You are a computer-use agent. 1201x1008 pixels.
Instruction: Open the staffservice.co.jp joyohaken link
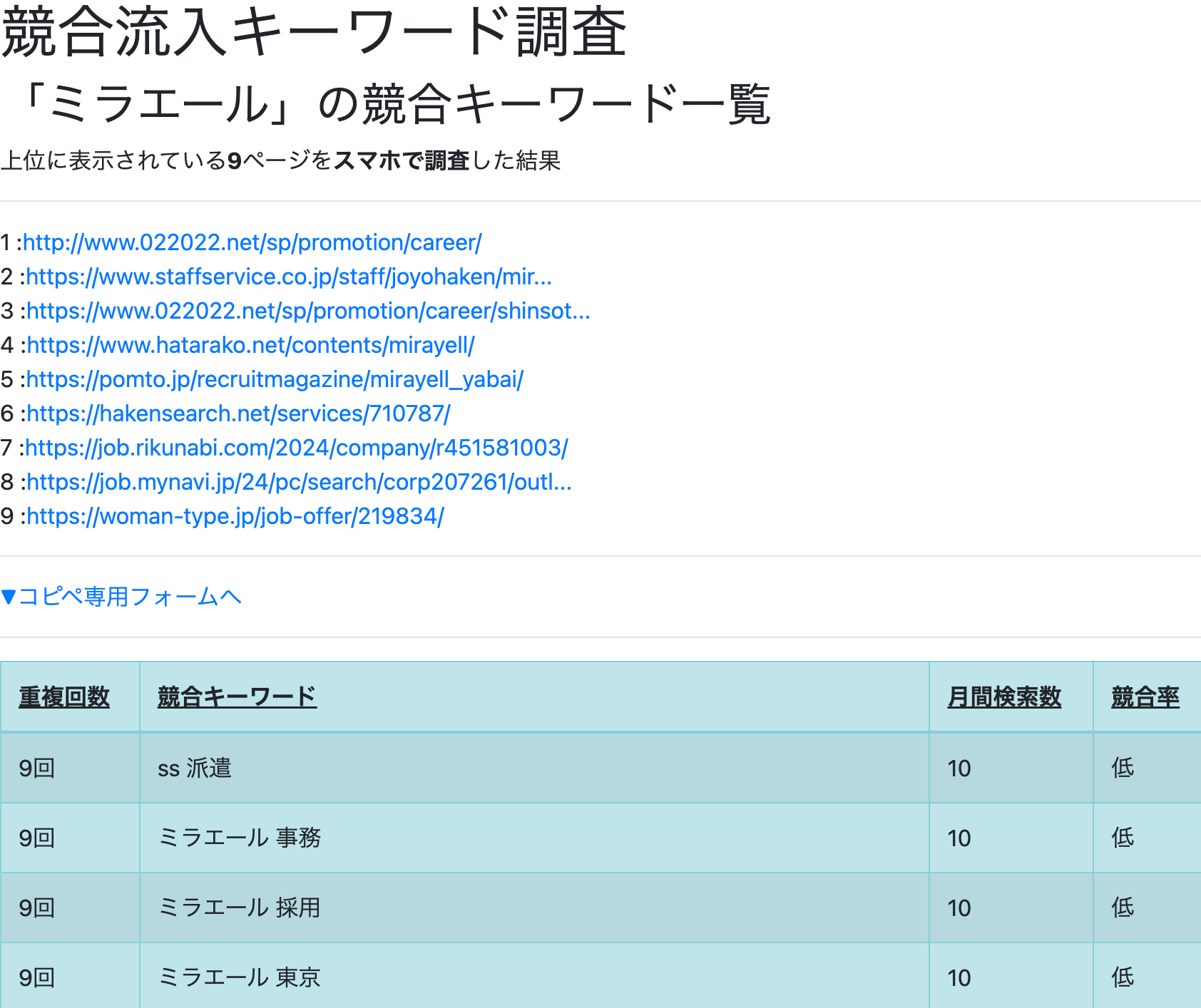click(289, 277)
